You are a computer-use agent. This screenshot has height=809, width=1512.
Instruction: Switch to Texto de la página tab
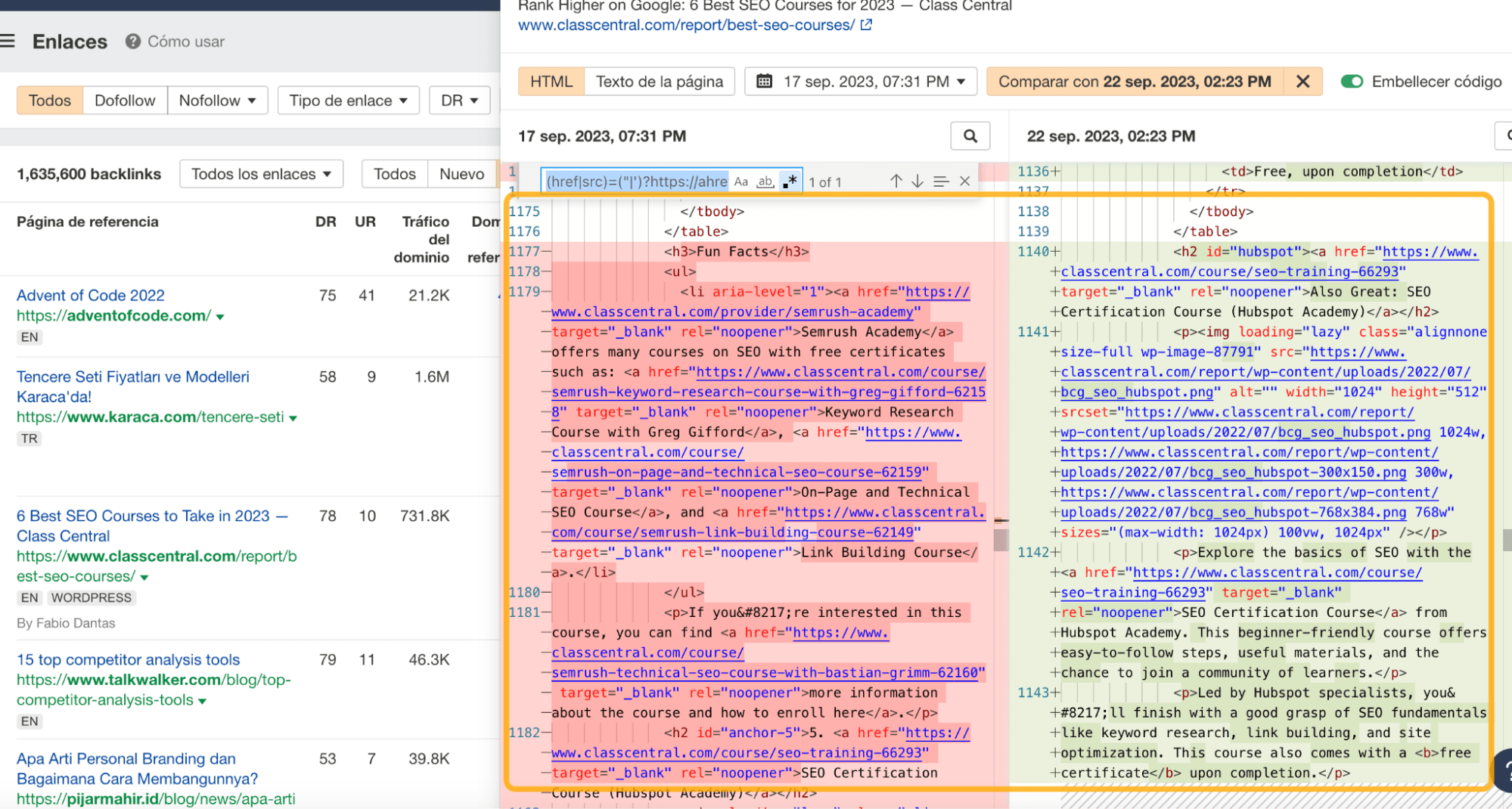659,82
